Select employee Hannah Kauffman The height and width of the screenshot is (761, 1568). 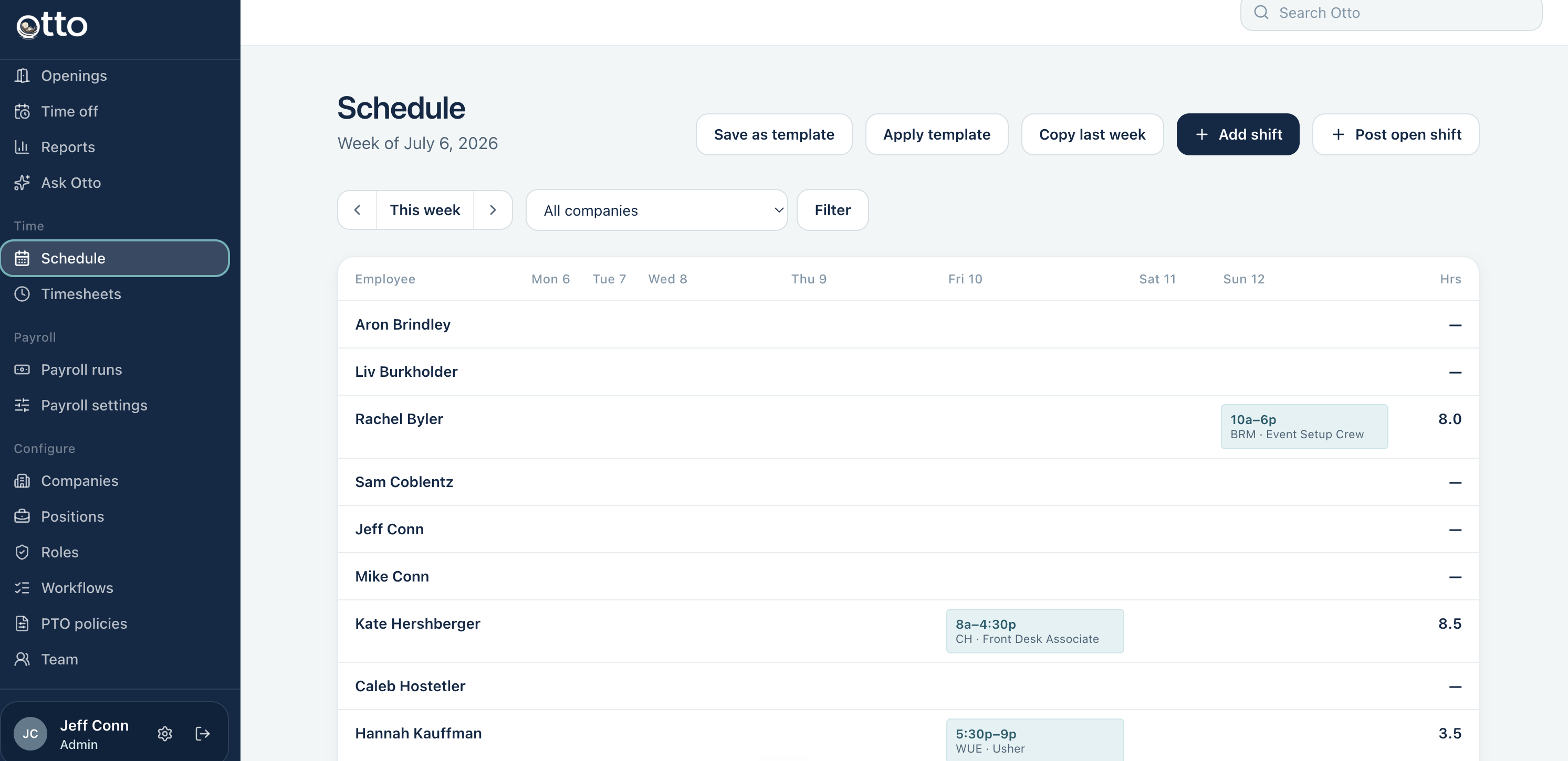(418, 733)
